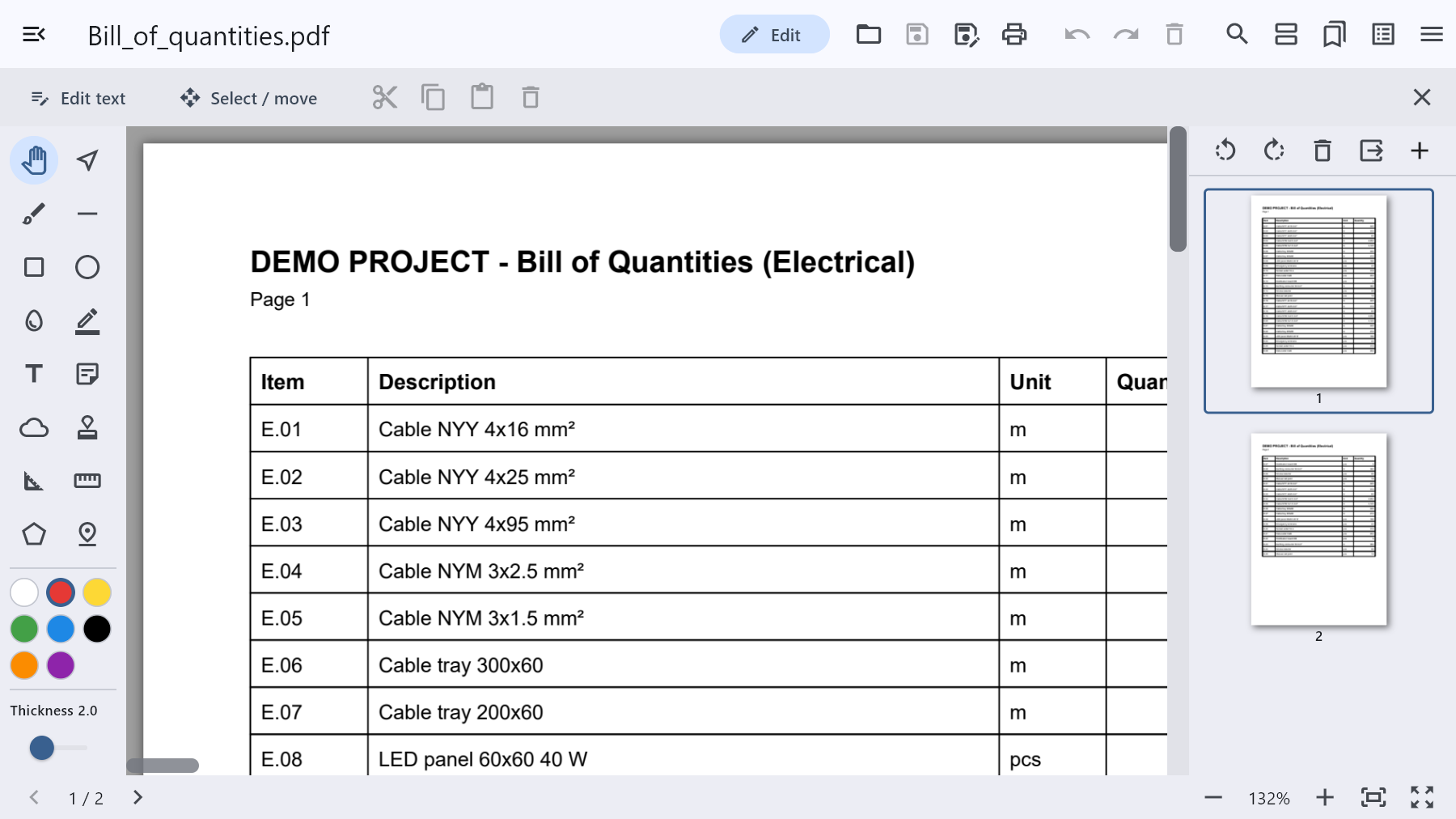The image size is (1456, 819).
Task: Open the search tool
Action: pos(1237,34)
